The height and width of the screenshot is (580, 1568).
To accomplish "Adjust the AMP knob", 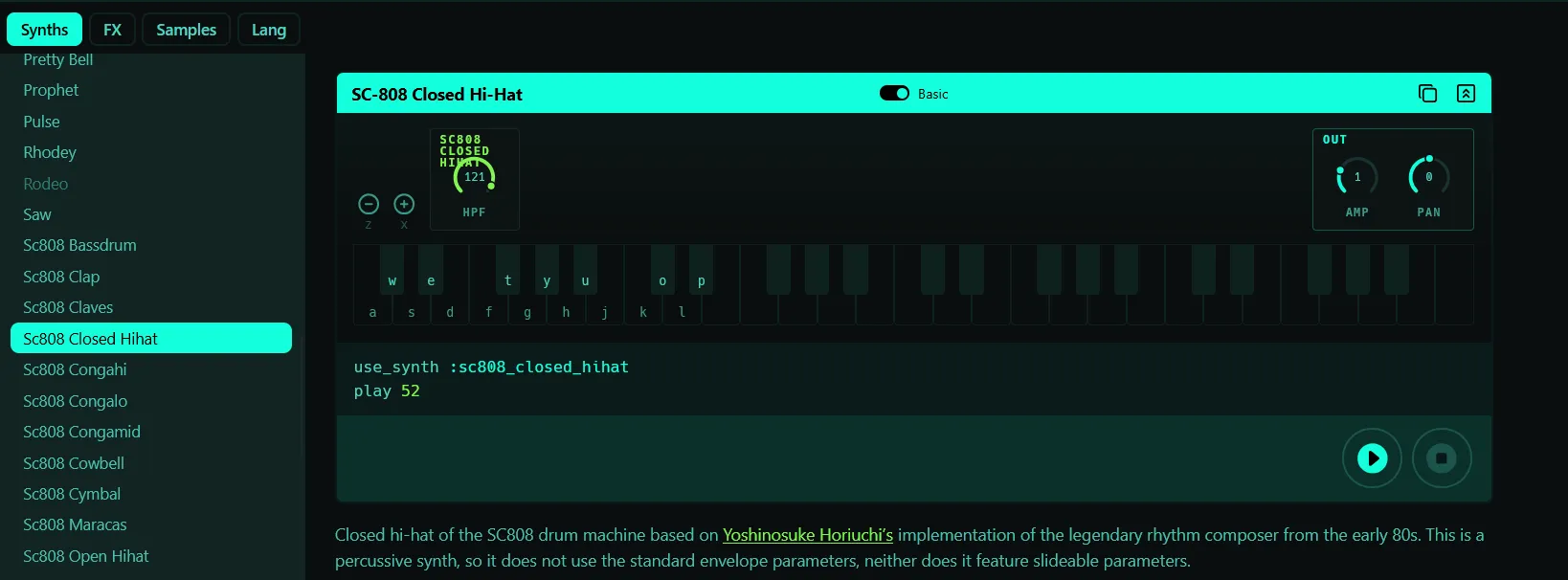I will tap(1356, 177).
